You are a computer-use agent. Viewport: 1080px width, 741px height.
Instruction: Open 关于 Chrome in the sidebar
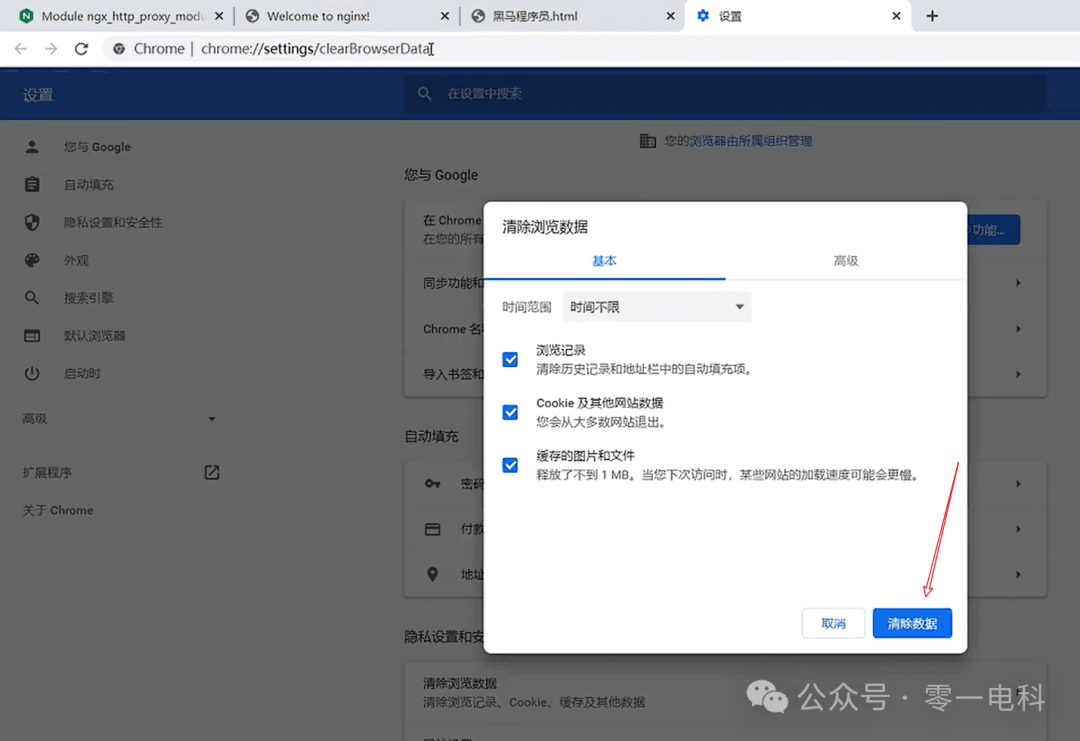[x=58, y=510]
